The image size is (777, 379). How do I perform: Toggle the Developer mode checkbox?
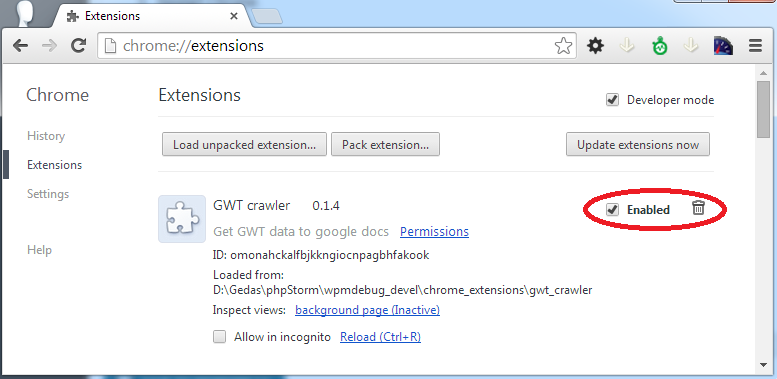[612, 100]
